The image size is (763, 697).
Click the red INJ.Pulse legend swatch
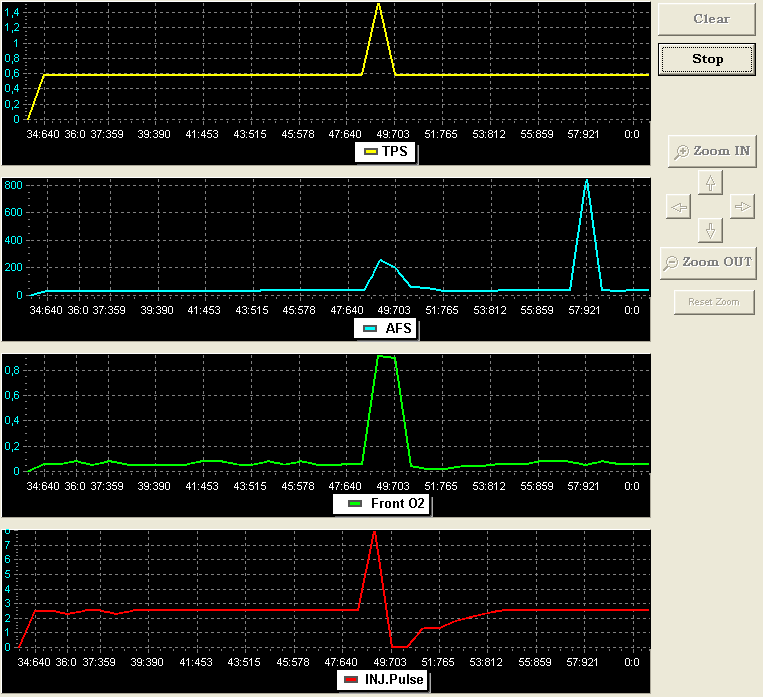(351, 681)
